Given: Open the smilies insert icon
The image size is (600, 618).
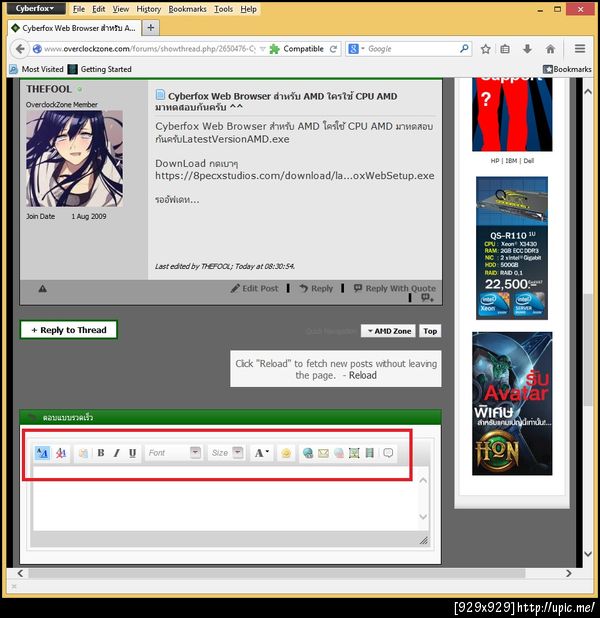Looking at the screenshot, I should [286, 453].
